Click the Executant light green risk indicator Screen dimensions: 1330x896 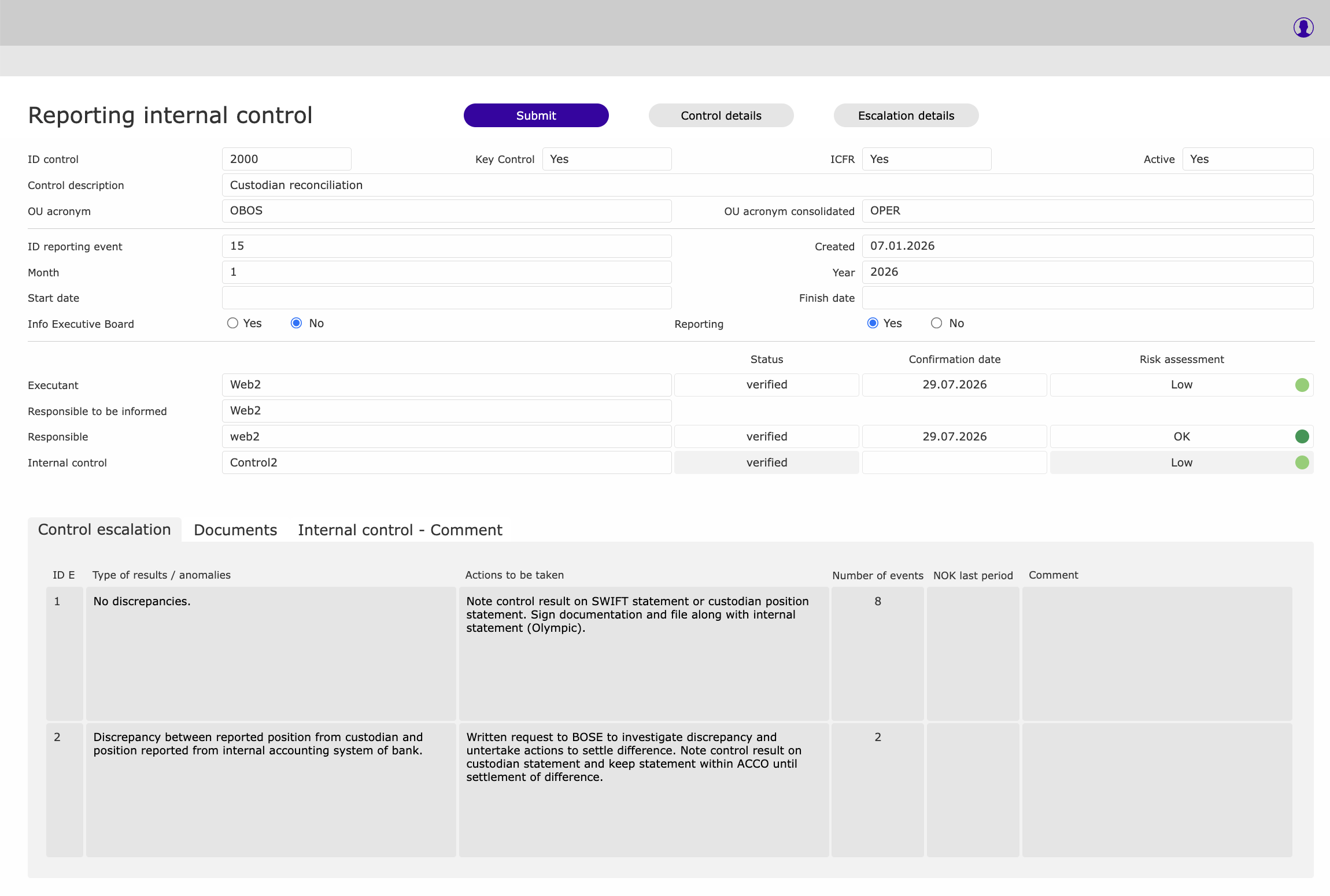pyautogui.click(x=1302, y=385)
